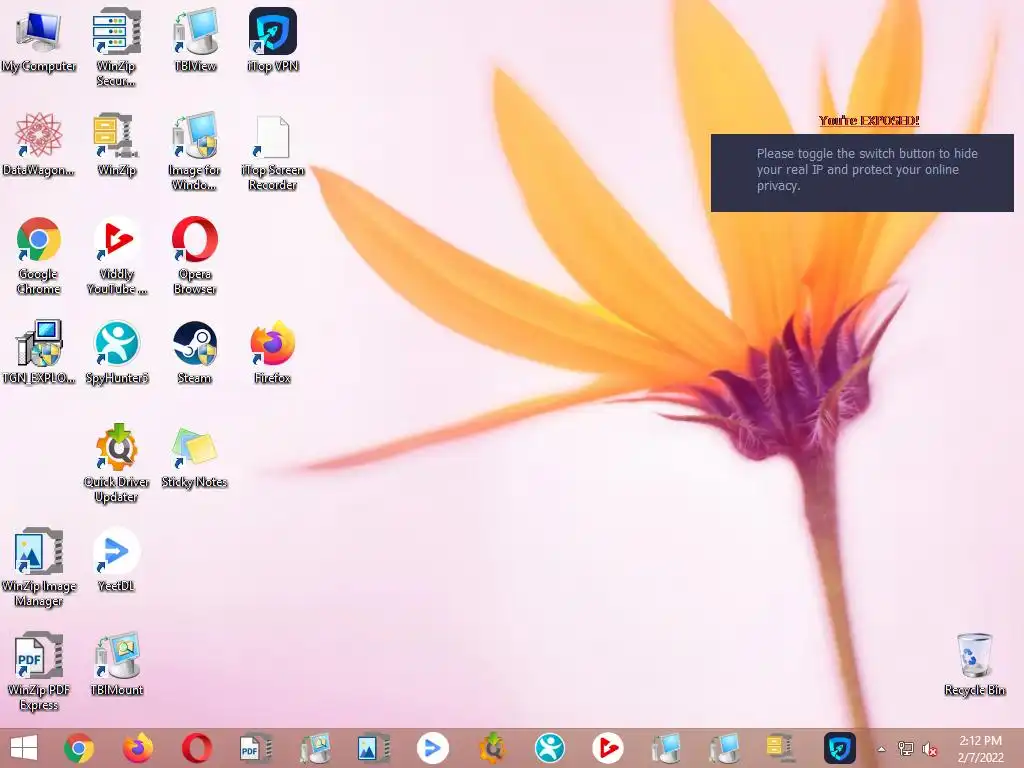This screenshot has height=768, width=1024.
Task: Launch iTop VPN from the desktop
Action: tap(272, 40)
